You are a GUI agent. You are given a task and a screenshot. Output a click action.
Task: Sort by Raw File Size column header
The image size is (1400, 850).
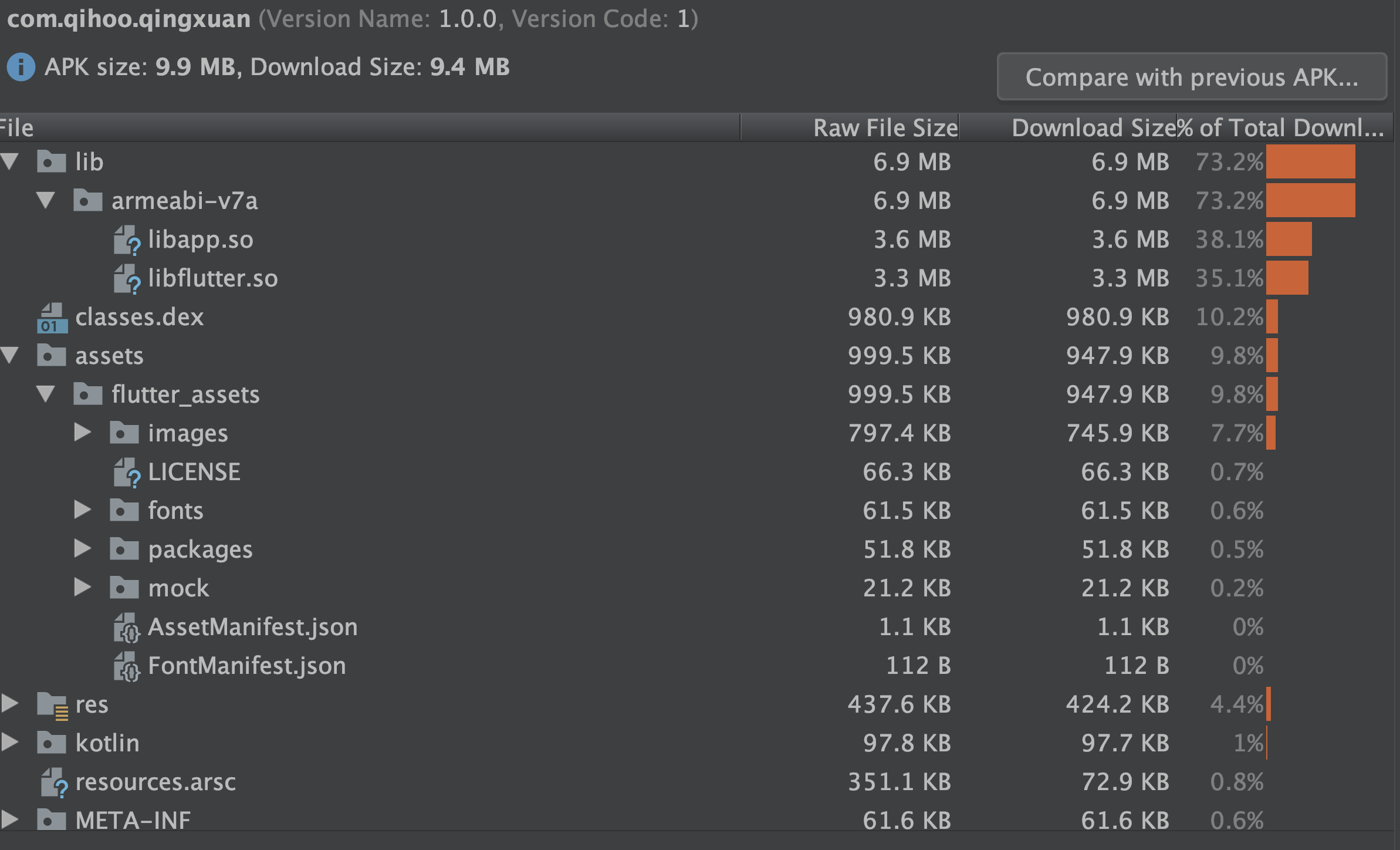point(850,127)
